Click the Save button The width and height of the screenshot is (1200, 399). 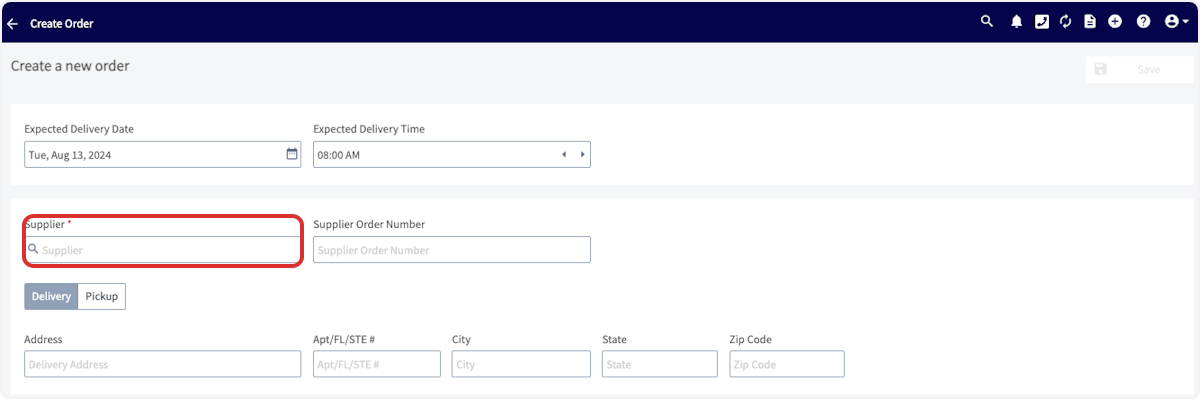pos(1139,69)
